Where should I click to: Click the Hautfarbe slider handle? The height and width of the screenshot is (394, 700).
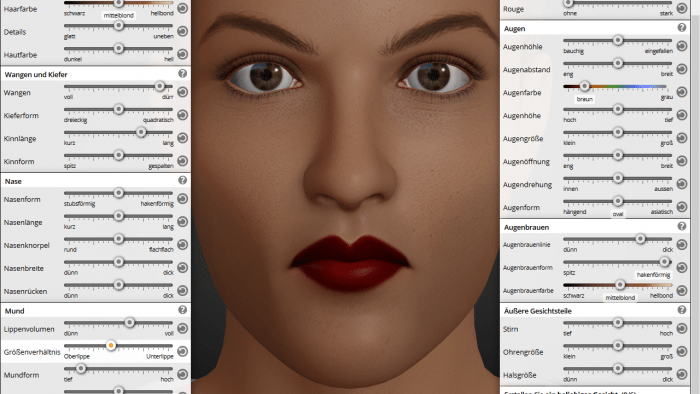(x=118, y=48)
